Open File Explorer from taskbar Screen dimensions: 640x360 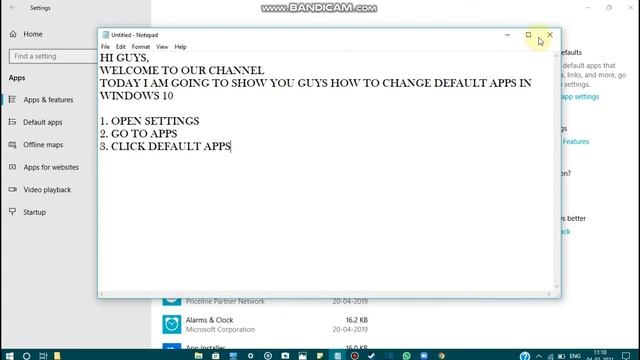tap(199, 356)
